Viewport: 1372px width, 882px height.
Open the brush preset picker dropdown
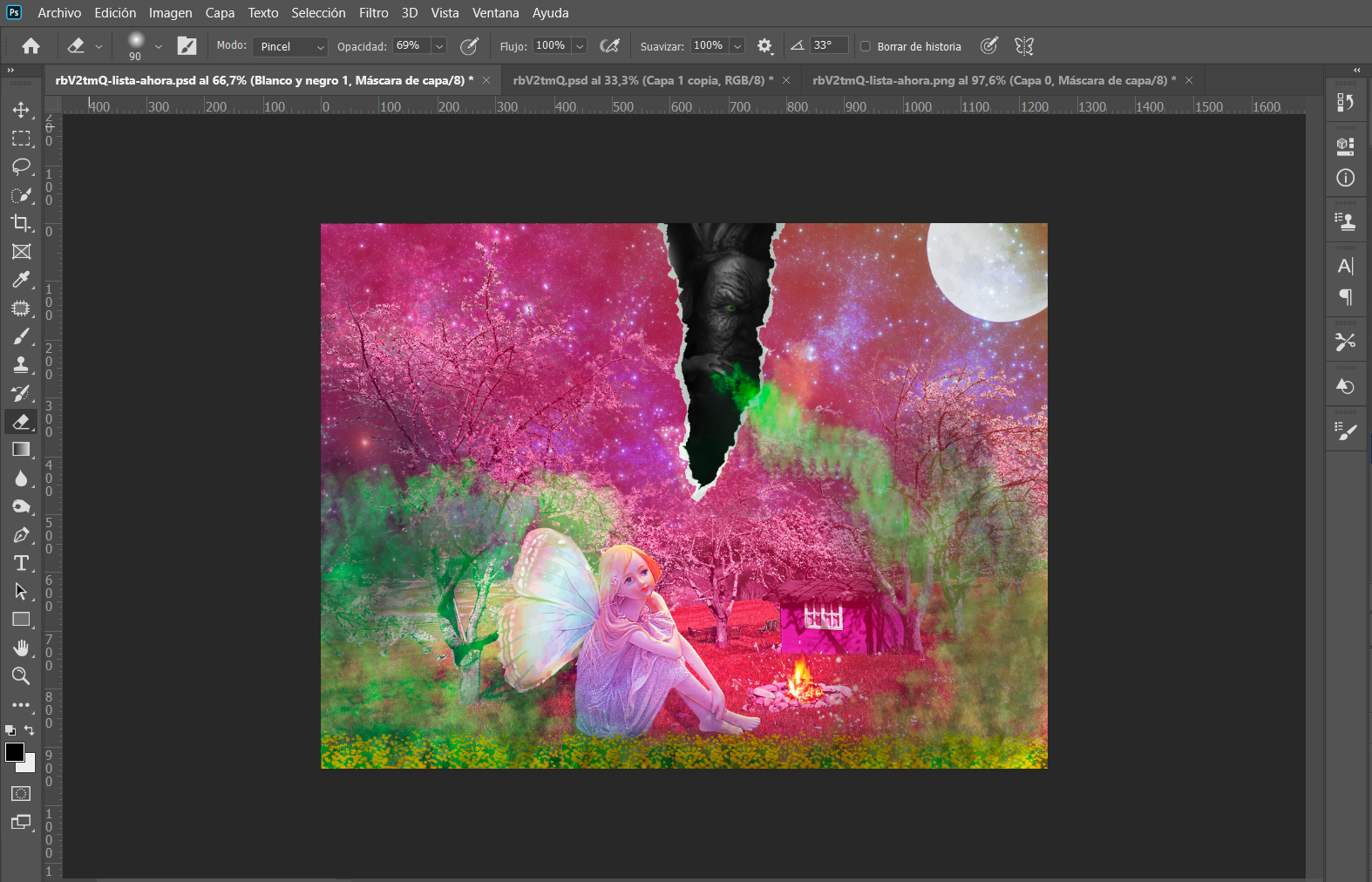pyautogui.click(x=158, y=46)
